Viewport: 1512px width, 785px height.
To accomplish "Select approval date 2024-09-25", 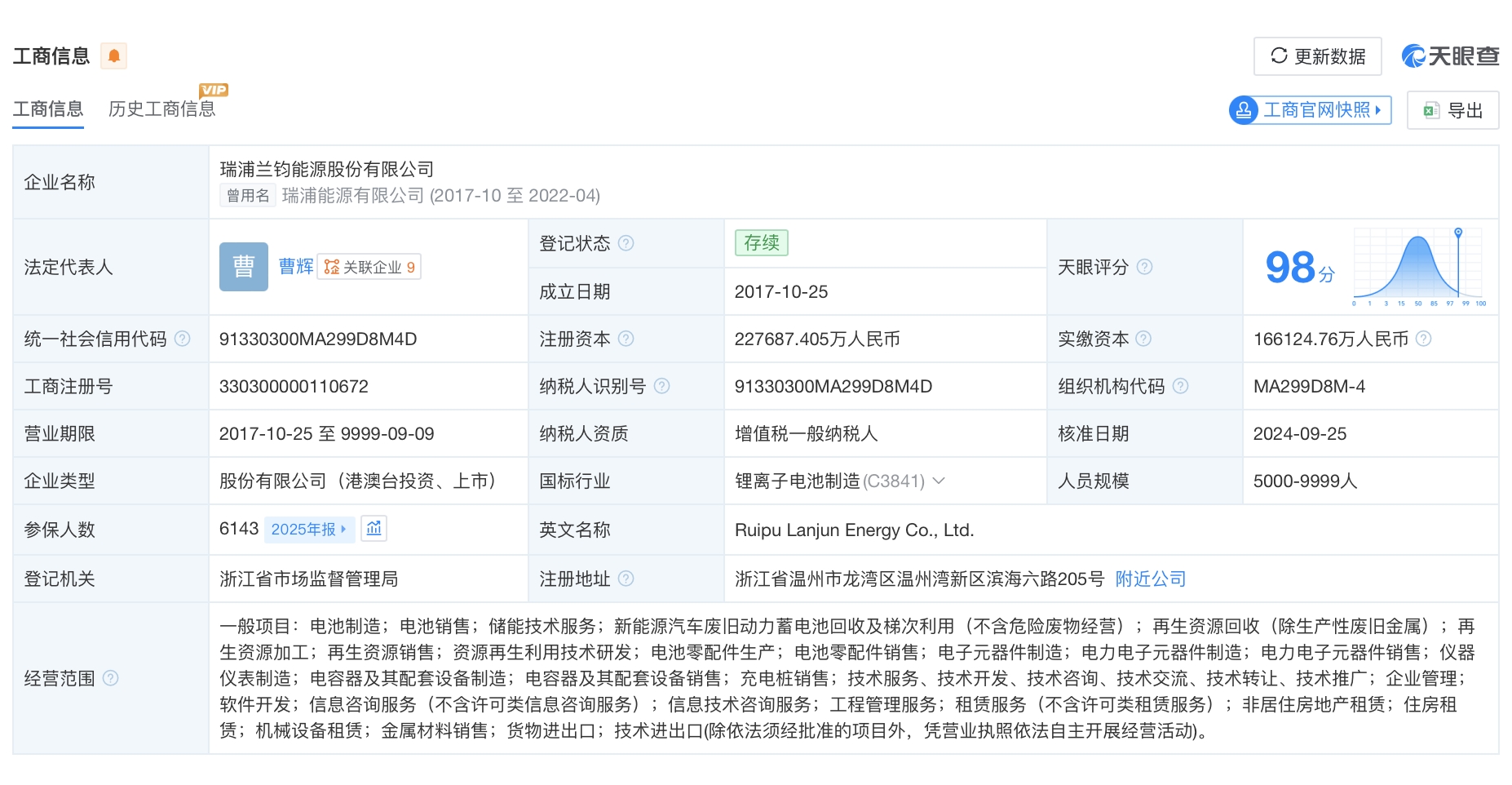I will pos(1300,433).
